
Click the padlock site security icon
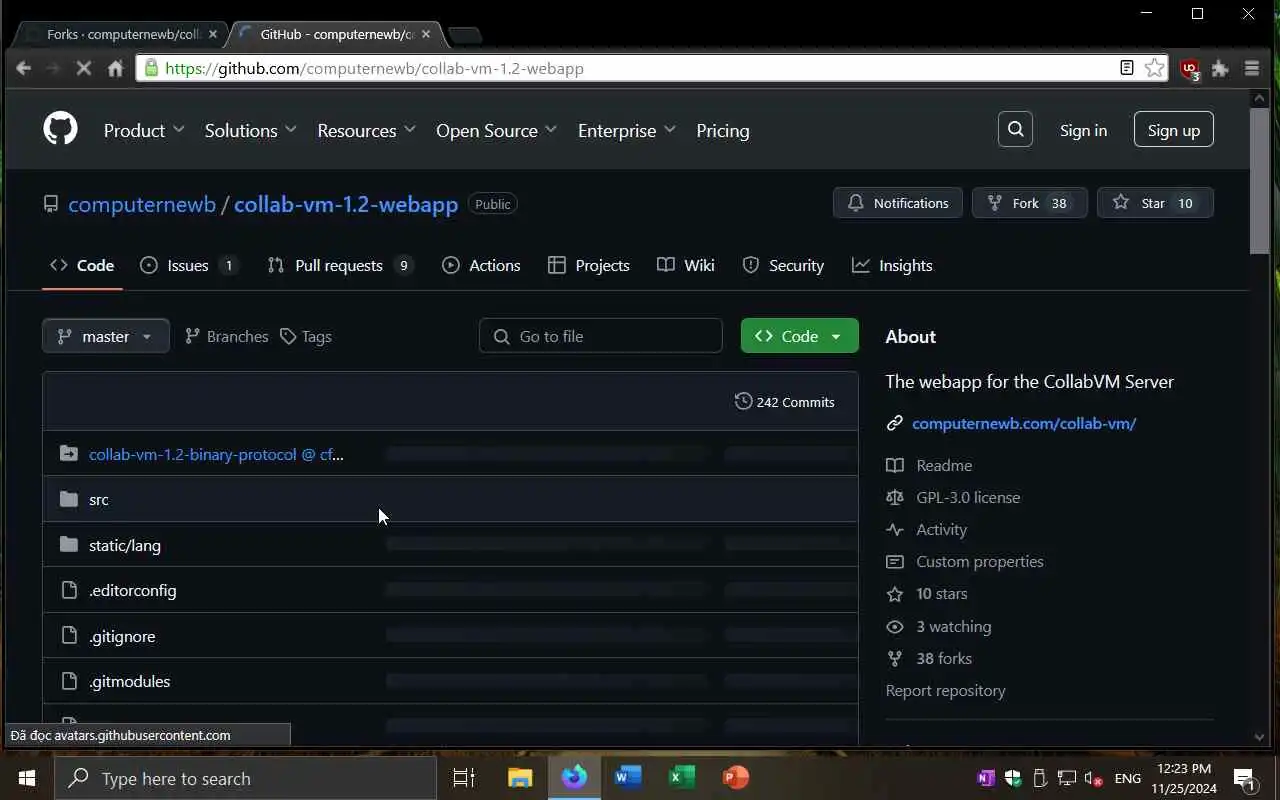pos(151,68)
